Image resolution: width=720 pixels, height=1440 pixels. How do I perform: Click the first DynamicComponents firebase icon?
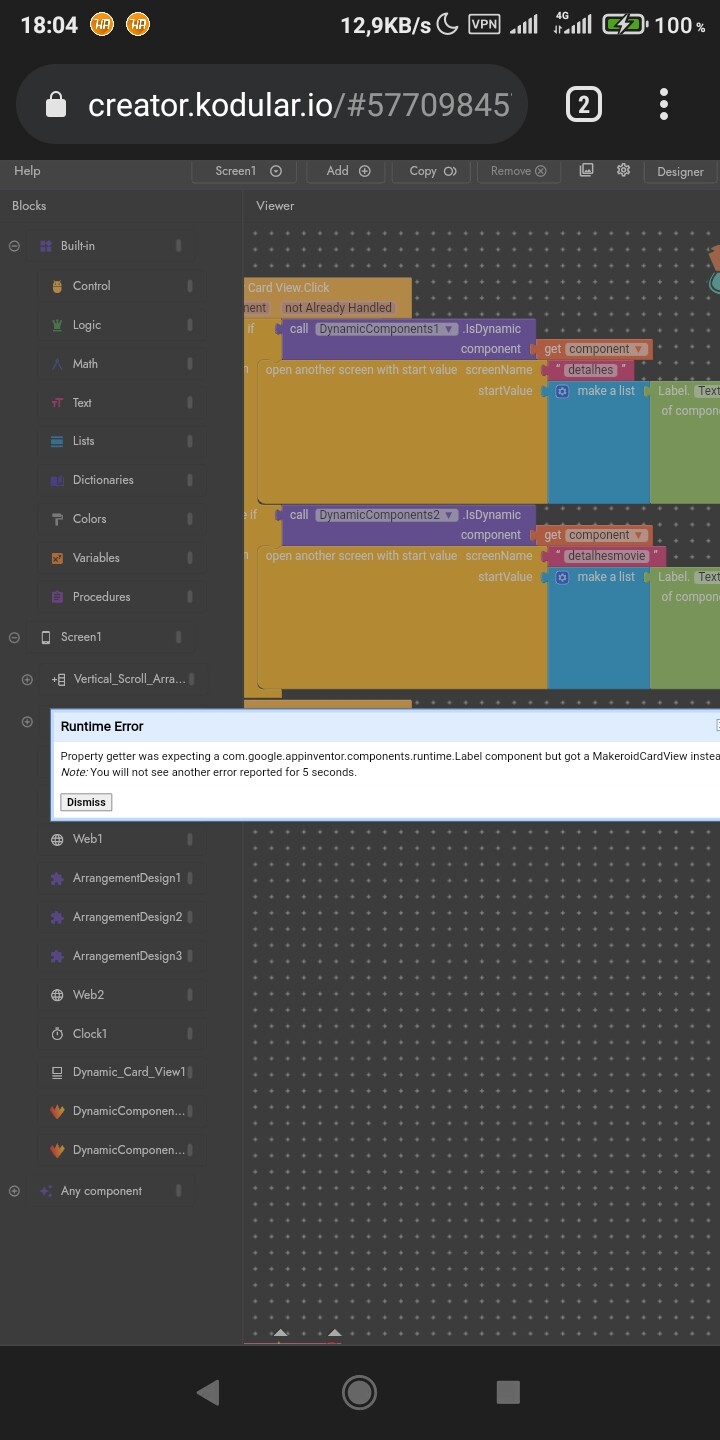click(x=57, y=1111)
